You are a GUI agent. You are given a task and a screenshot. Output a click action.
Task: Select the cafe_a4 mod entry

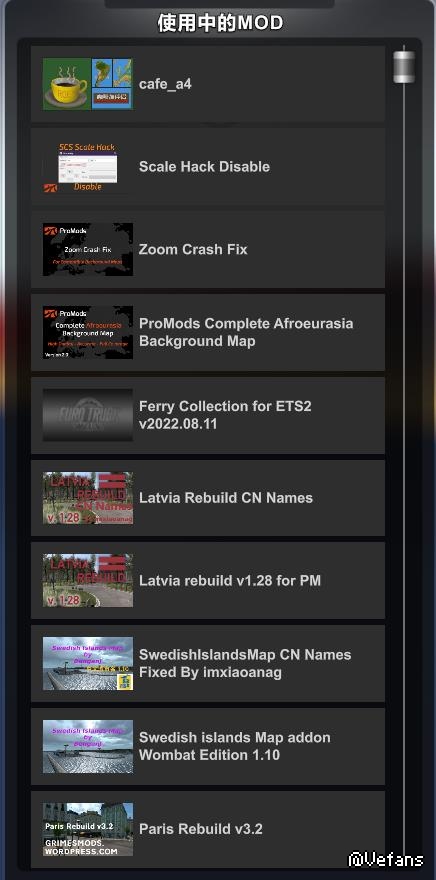(x=208, y=84)
